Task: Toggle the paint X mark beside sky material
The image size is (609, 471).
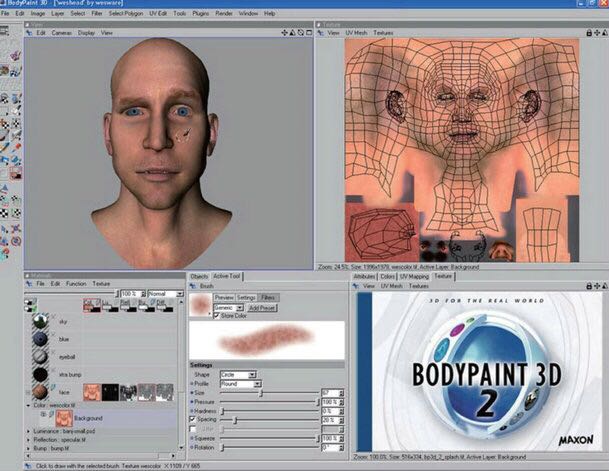Action: click(x=53, y=316)
